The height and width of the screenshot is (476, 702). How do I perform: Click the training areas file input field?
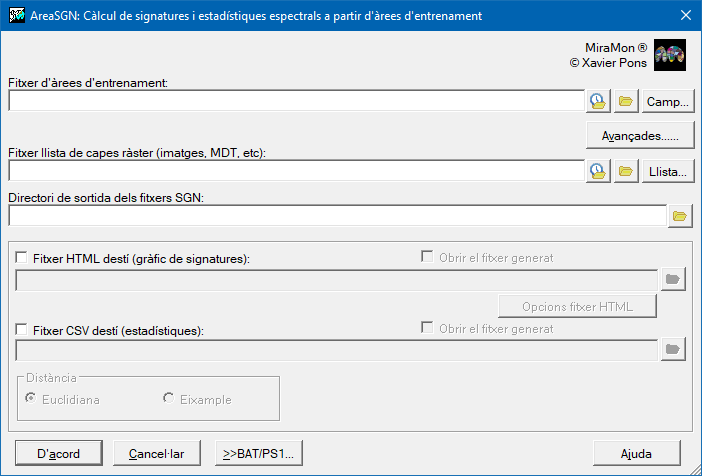tap(295, 101)
